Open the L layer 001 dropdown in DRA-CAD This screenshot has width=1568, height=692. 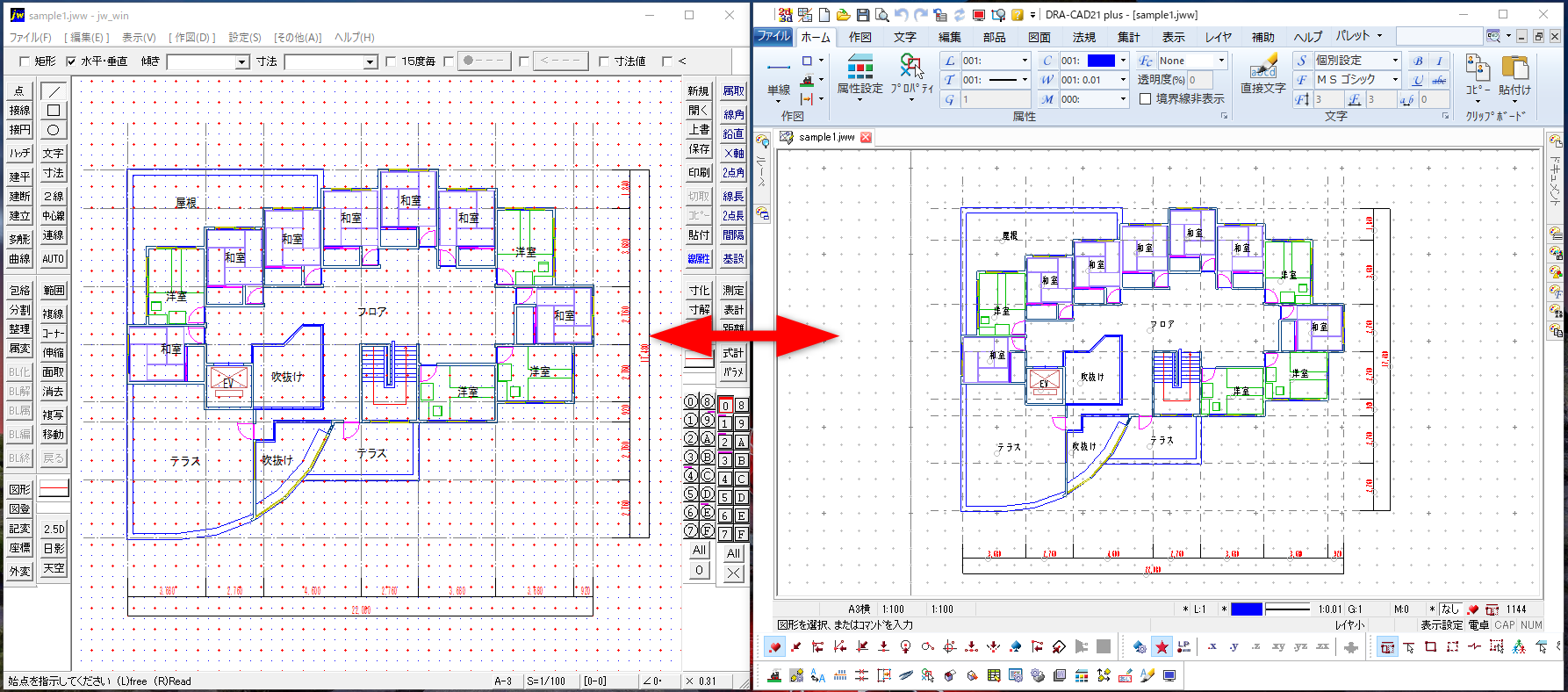pyautogui.click(x=1025, y=61)
